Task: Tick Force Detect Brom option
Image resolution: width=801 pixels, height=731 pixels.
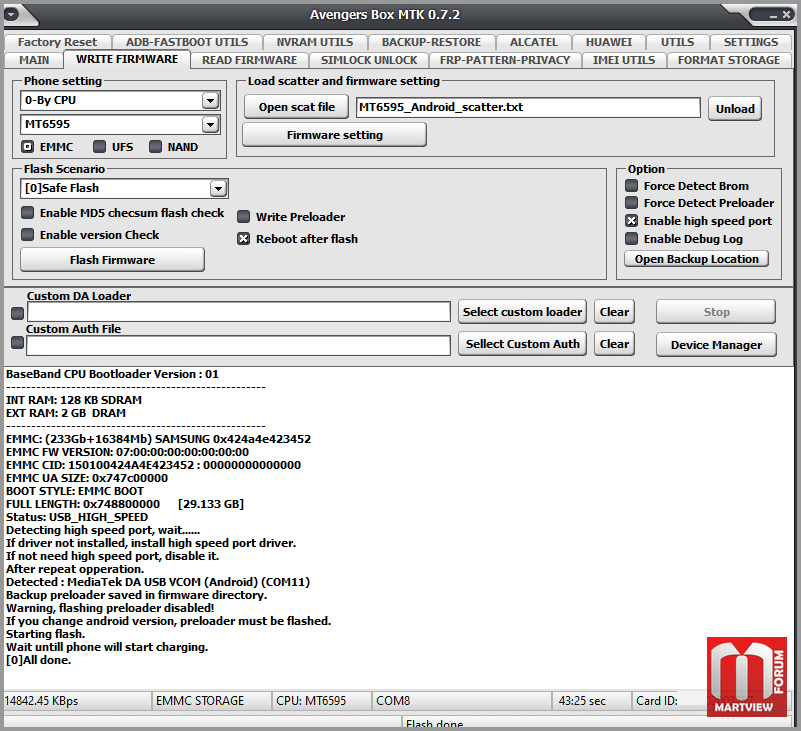Action: 631,185
